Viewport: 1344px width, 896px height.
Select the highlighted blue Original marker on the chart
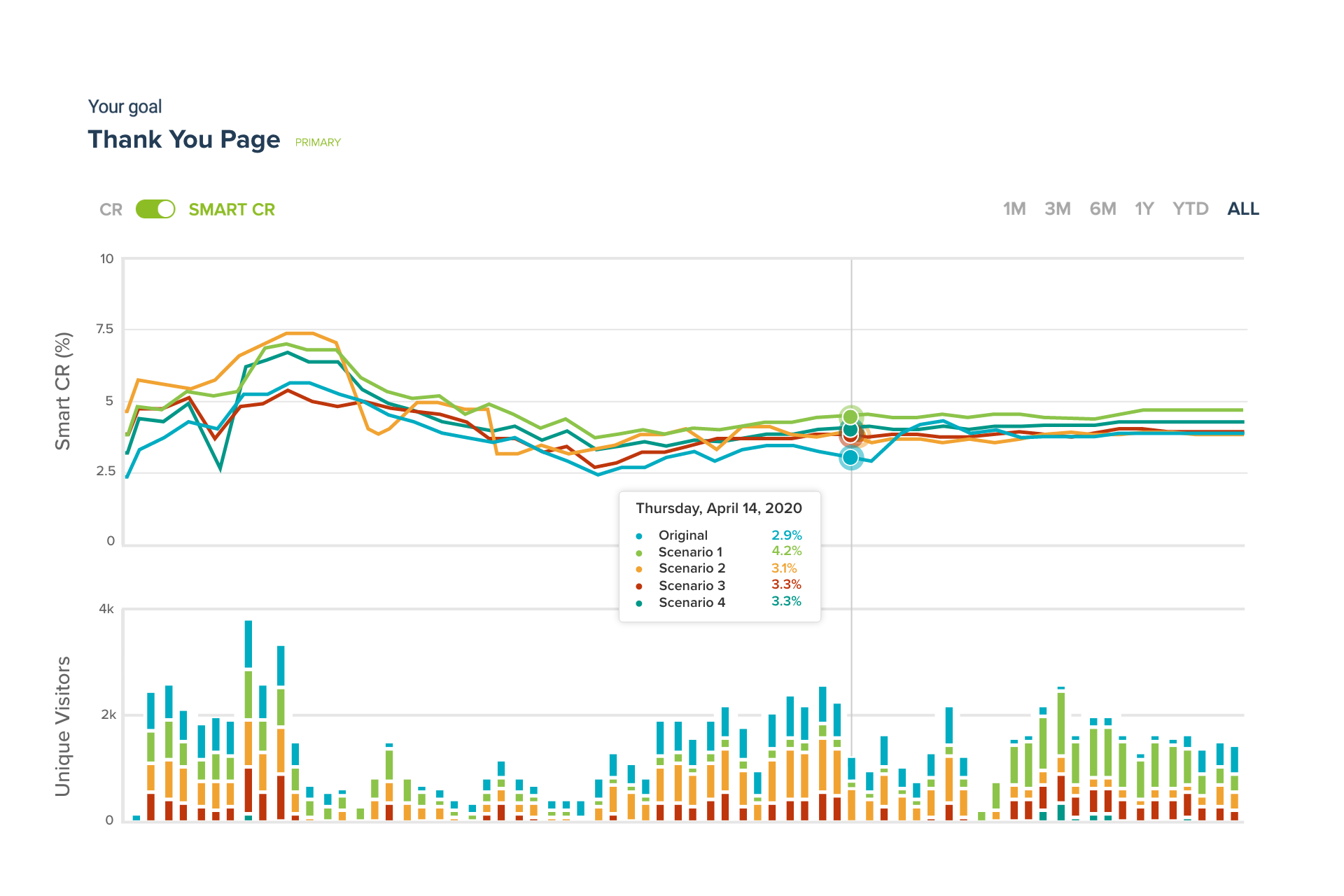coord(851,458)
